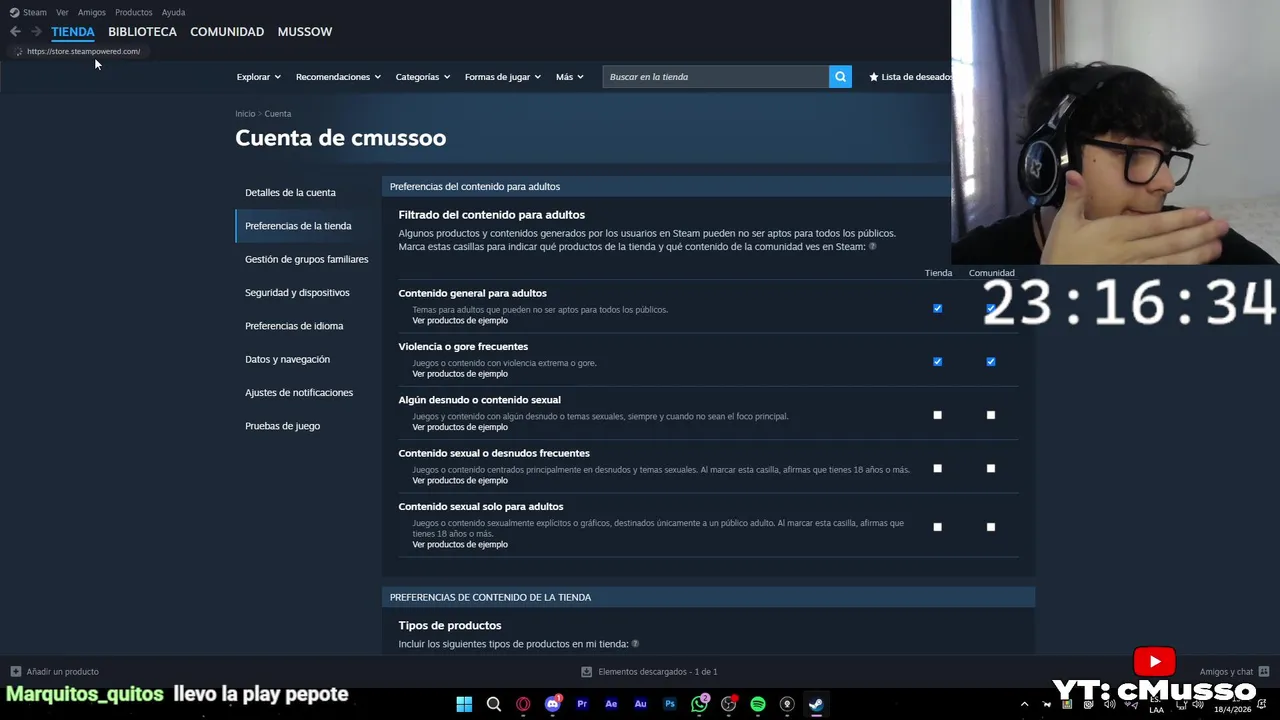Uncheck Tienda for Violencia o gore frecuentes
This screenshot has width=1280, height=720.
point(937,361)
